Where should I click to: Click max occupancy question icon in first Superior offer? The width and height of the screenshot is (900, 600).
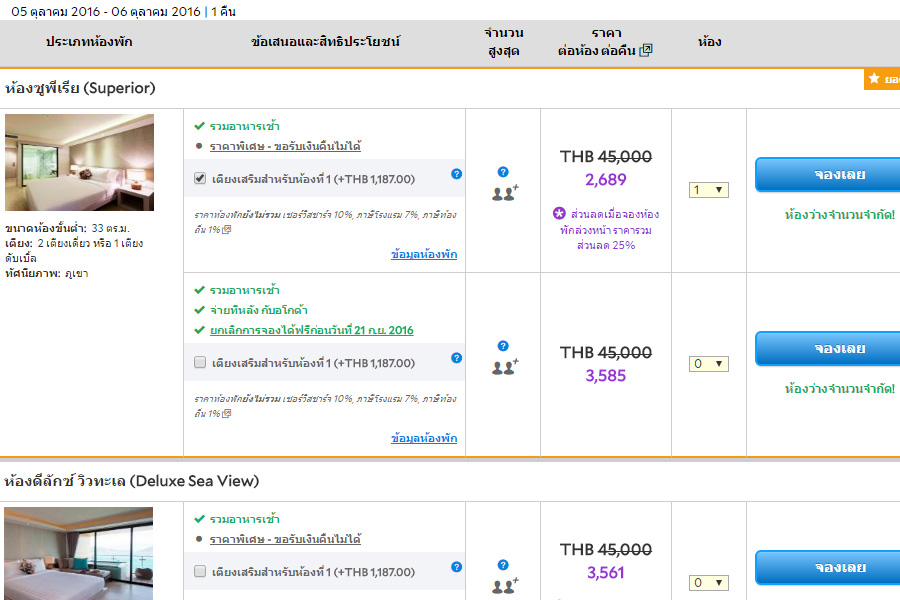503,172
